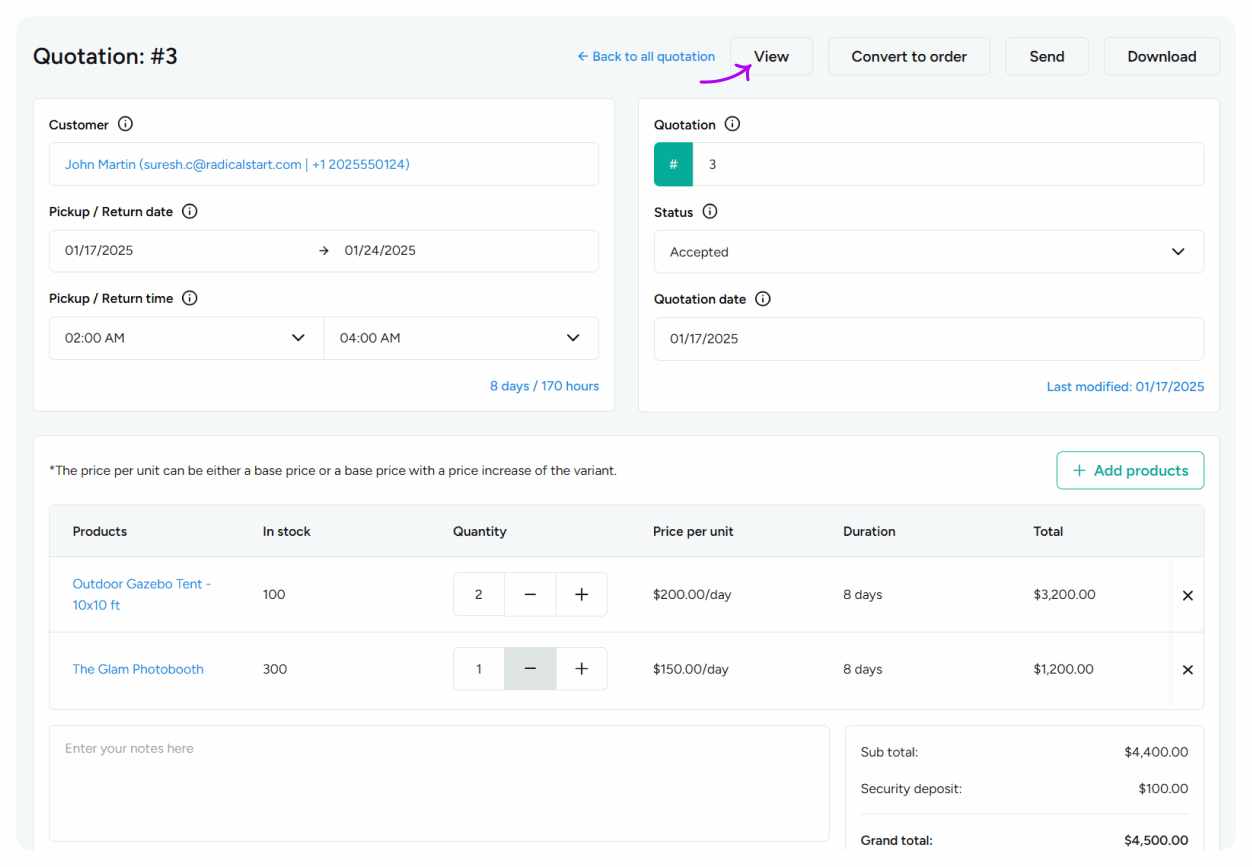Click the info icon next to Status

710,211
